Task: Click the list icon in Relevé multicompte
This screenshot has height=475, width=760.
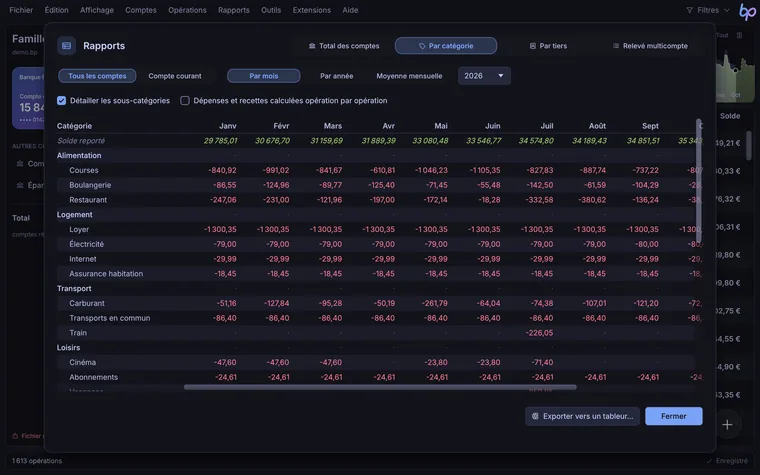Action: point(616,46)
